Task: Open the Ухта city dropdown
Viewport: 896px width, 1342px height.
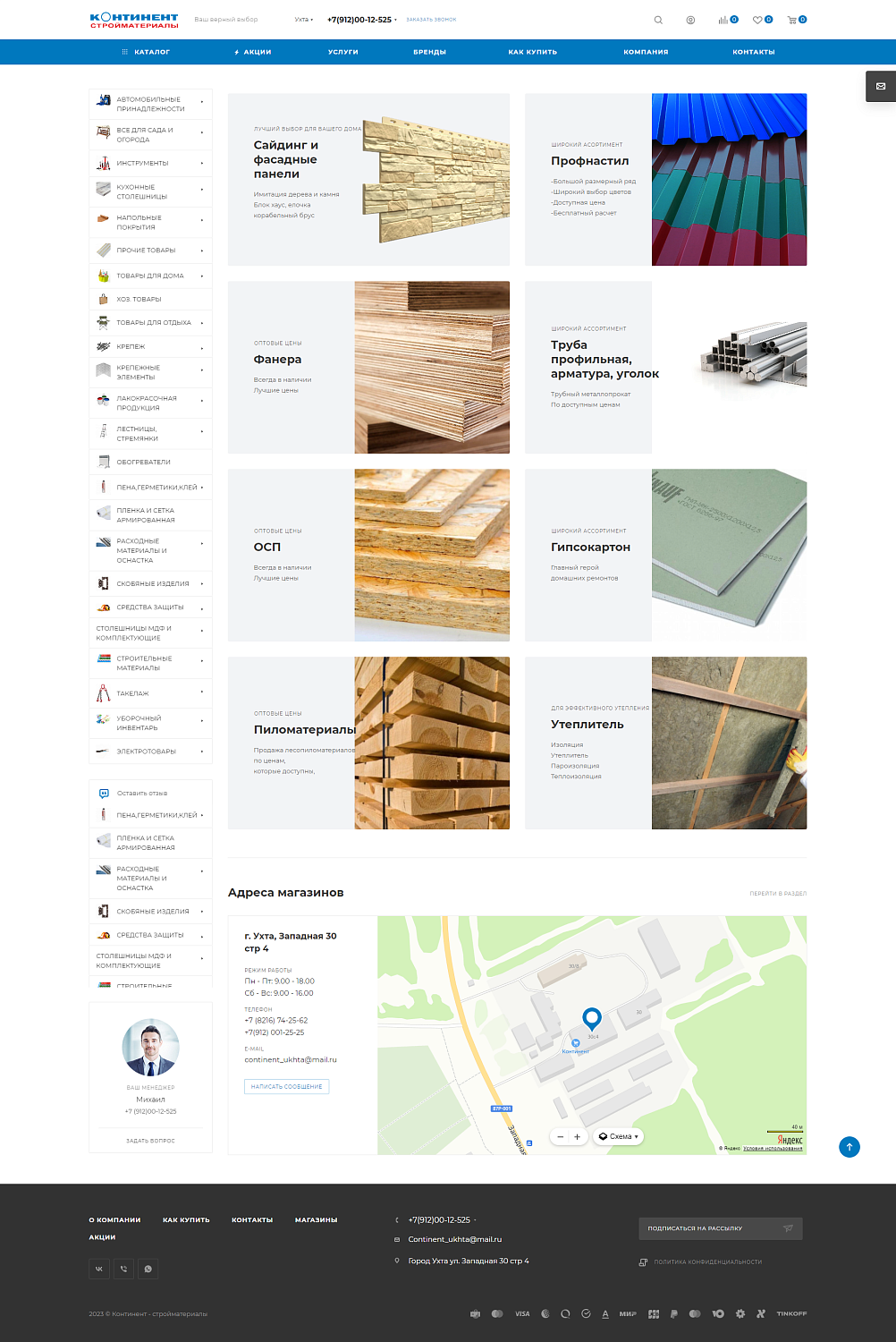Action: pos(304,20)
